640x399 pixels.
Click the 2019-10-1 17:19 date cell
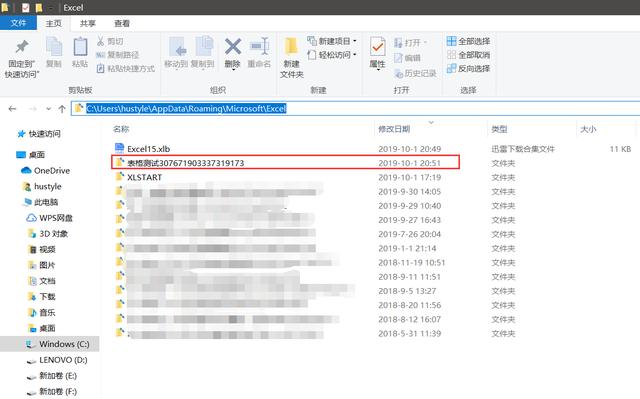409,177
